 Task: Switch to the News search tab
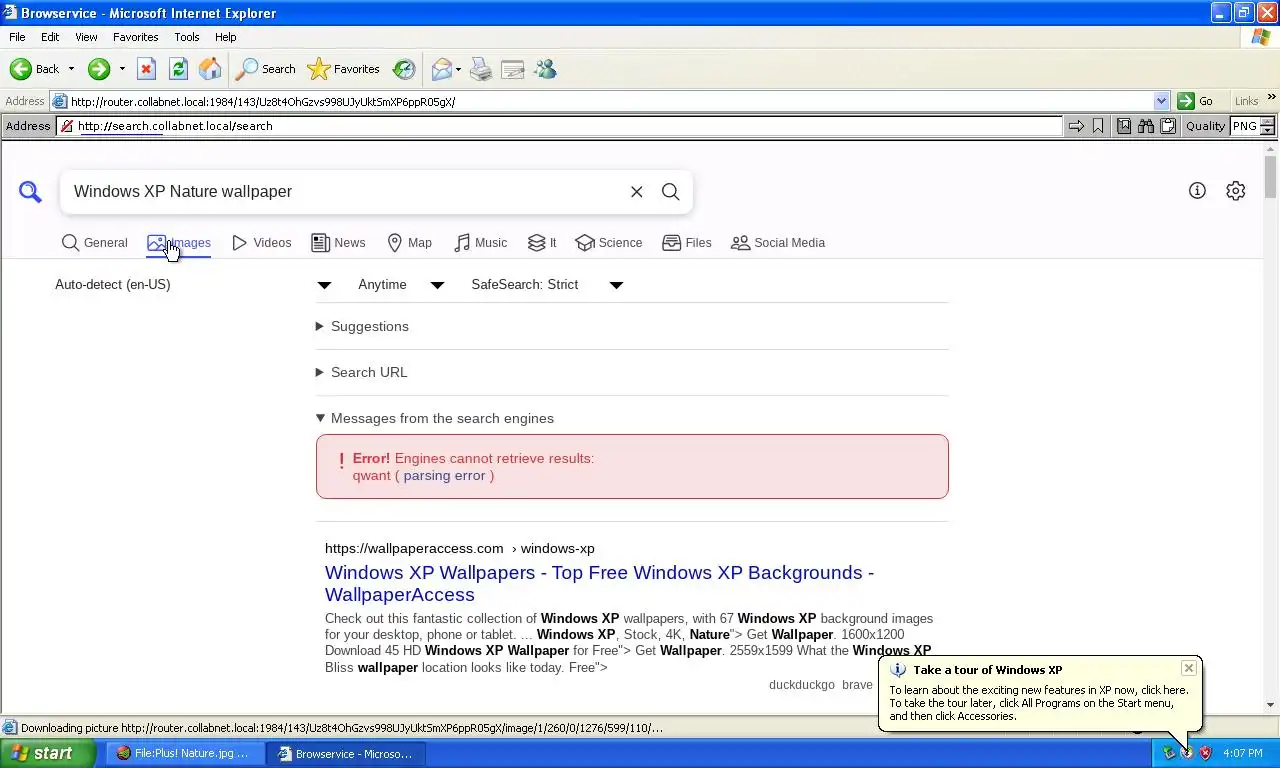338,243
